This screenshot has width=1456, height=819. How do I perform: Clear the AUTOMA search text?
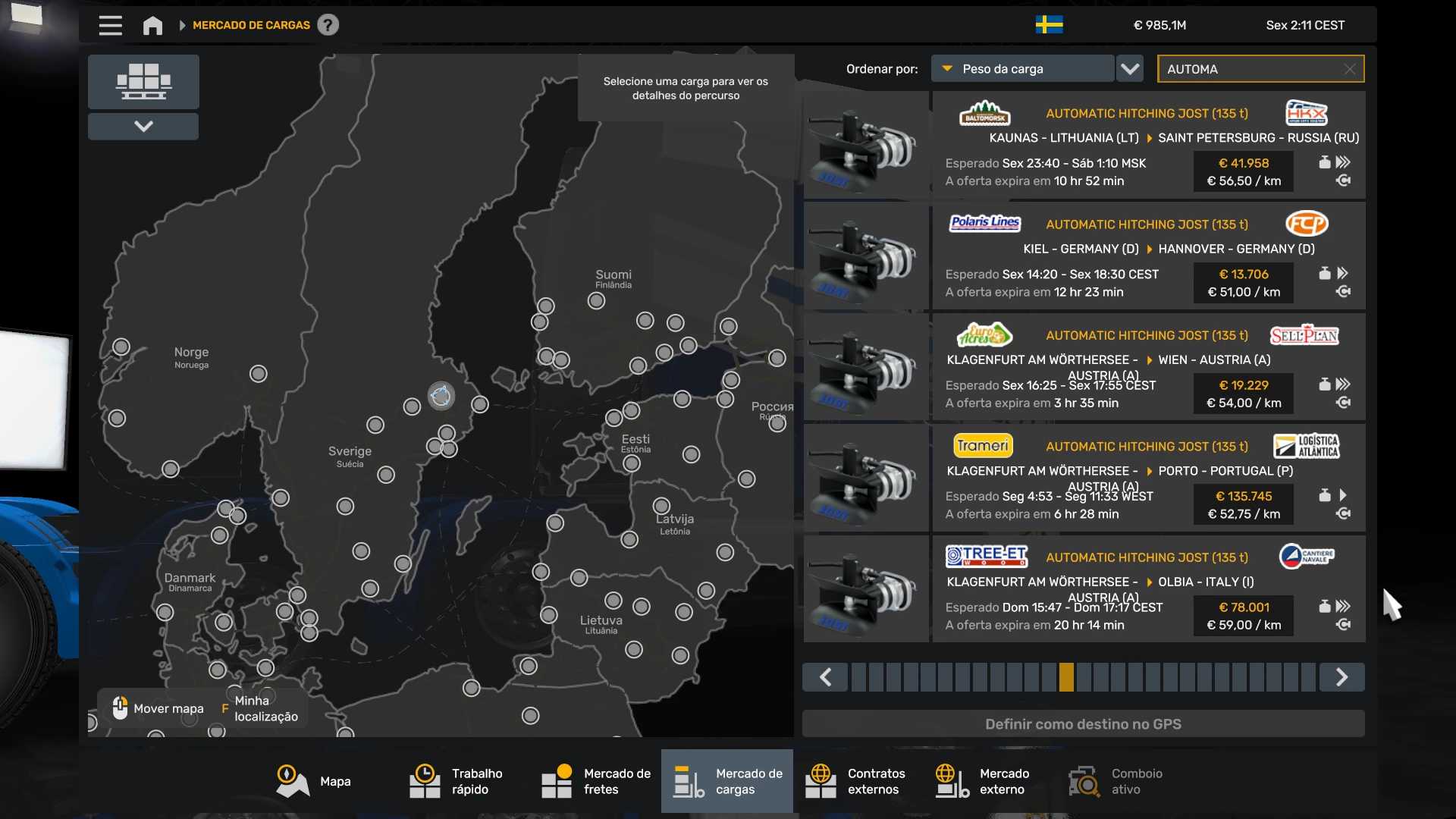coord(1350,69)
